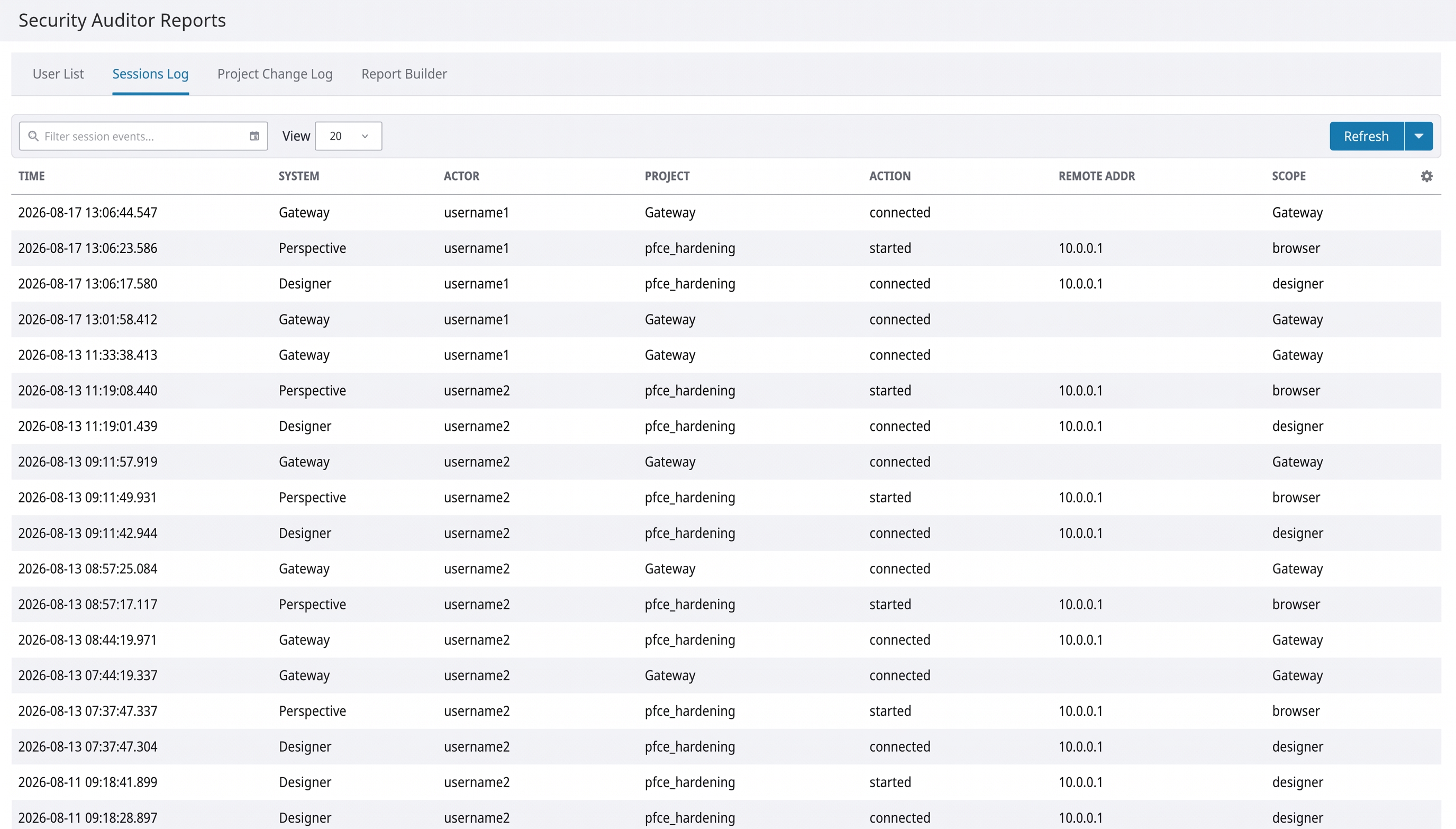Expand the Refresh button dropdown arrow
The width and height of the screenshot is (1456, 829).
(1418, 136)
